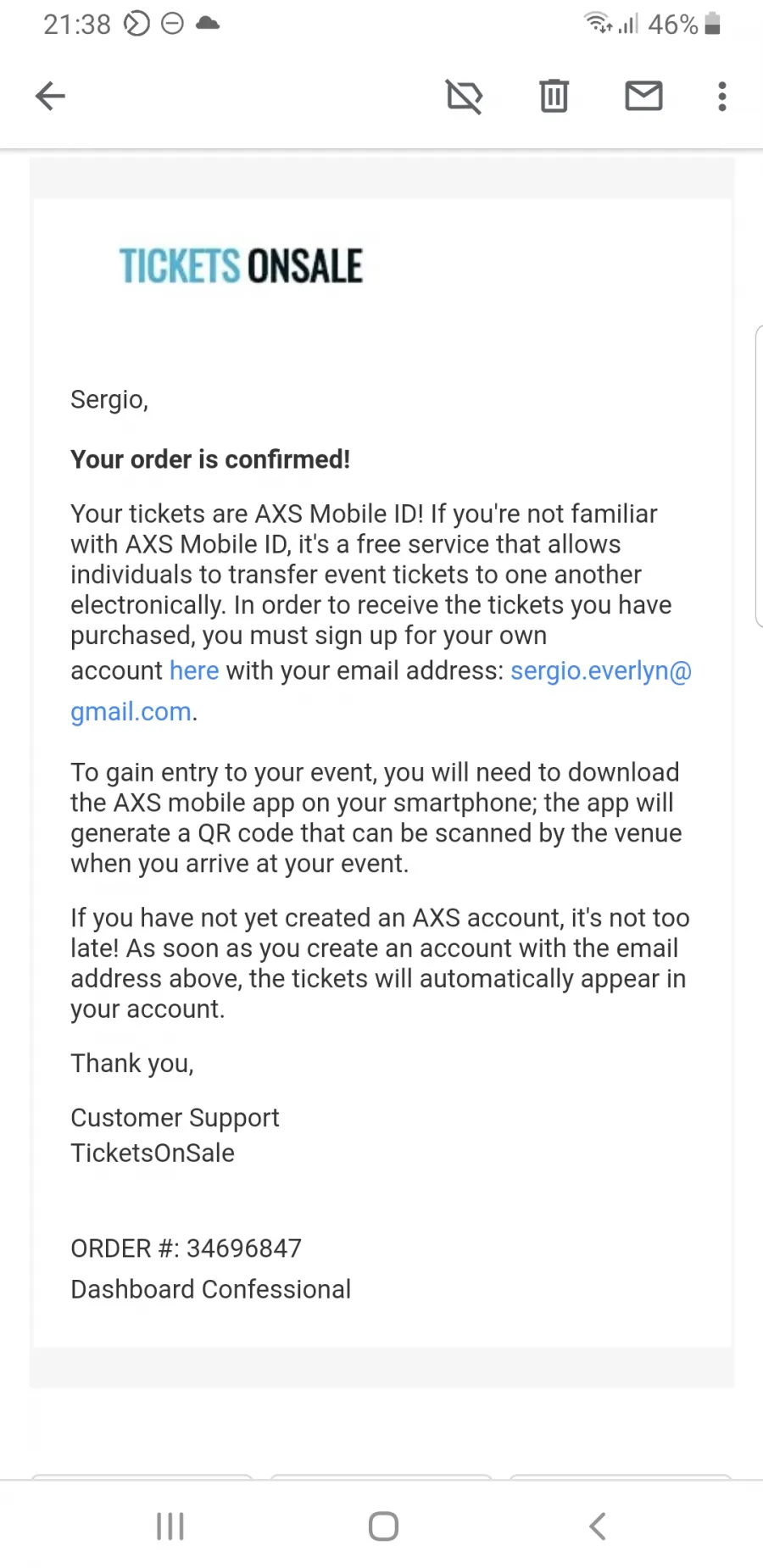This screenshot has width=763, height=1568.
Task: Open the 'here' sign-up link
Action: coord(194,670)
